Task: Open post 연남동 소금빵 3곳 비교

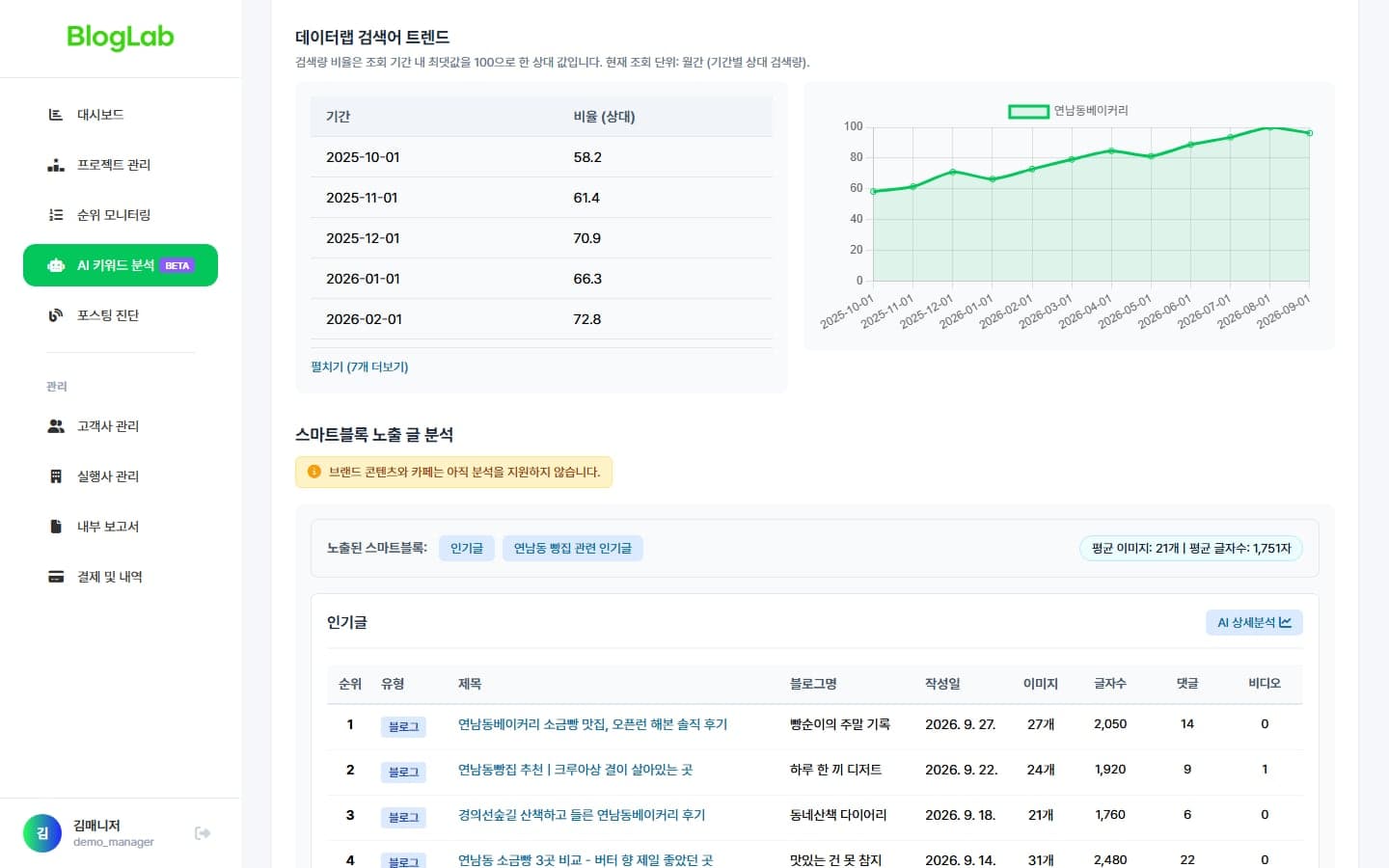Action: 586,859
